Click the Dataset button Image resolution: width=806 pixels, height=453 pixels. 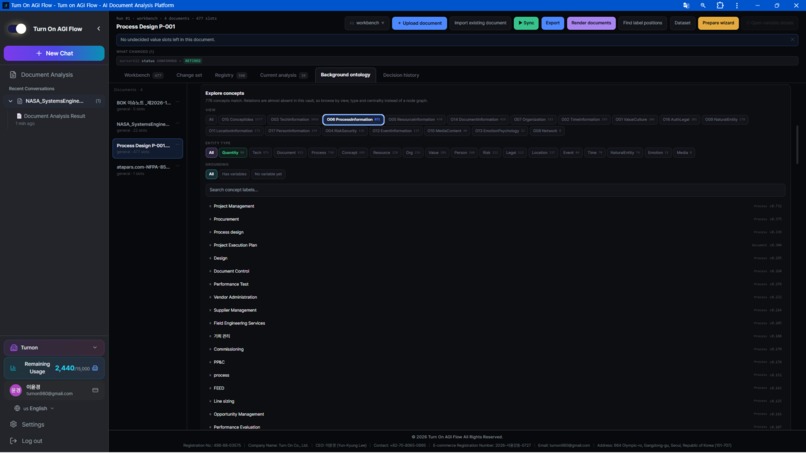(682, 23)
